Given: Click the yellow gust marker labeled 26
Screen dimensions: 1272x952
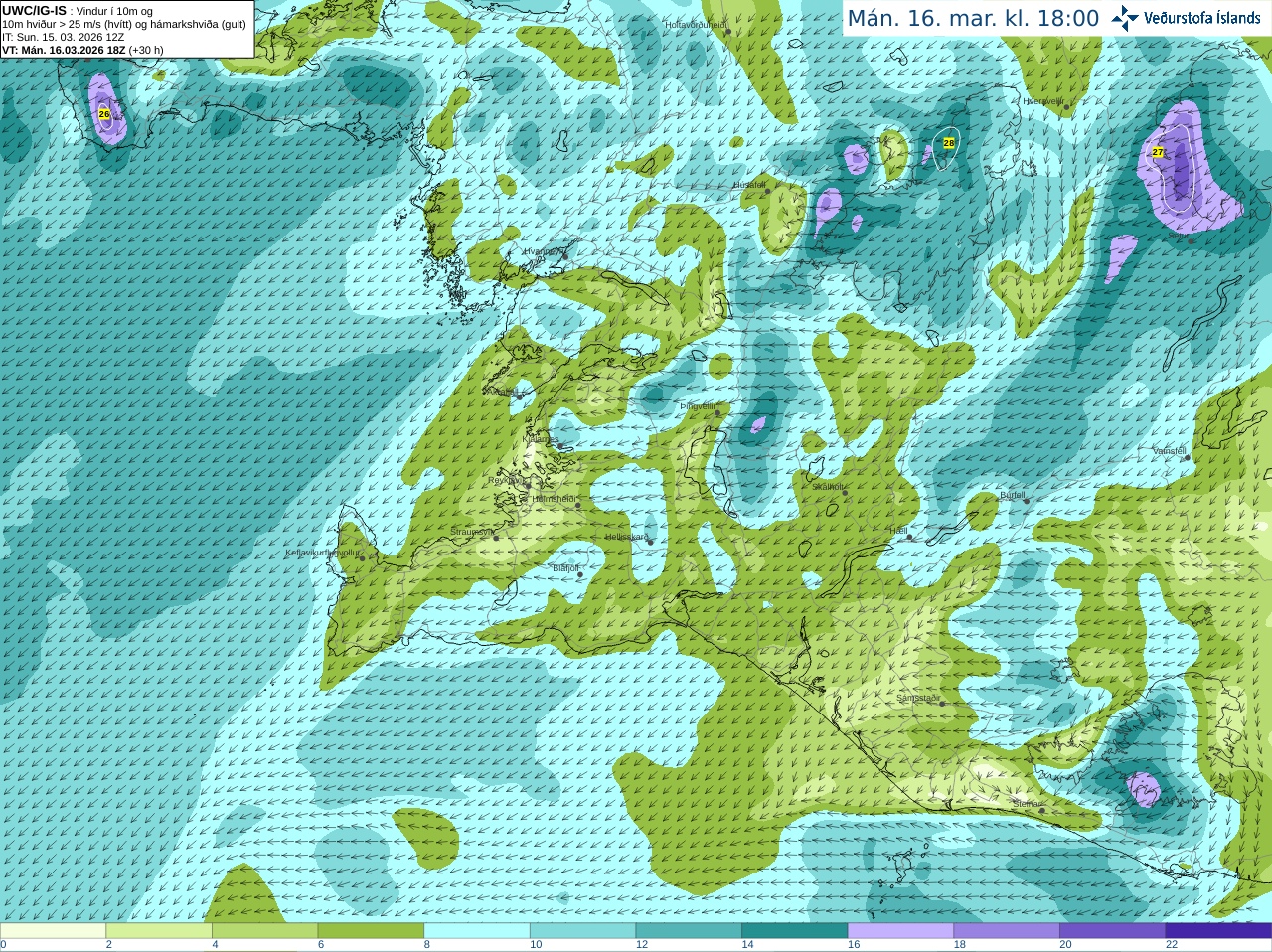Looking at the screenshot, I should [x=104, y=114].
